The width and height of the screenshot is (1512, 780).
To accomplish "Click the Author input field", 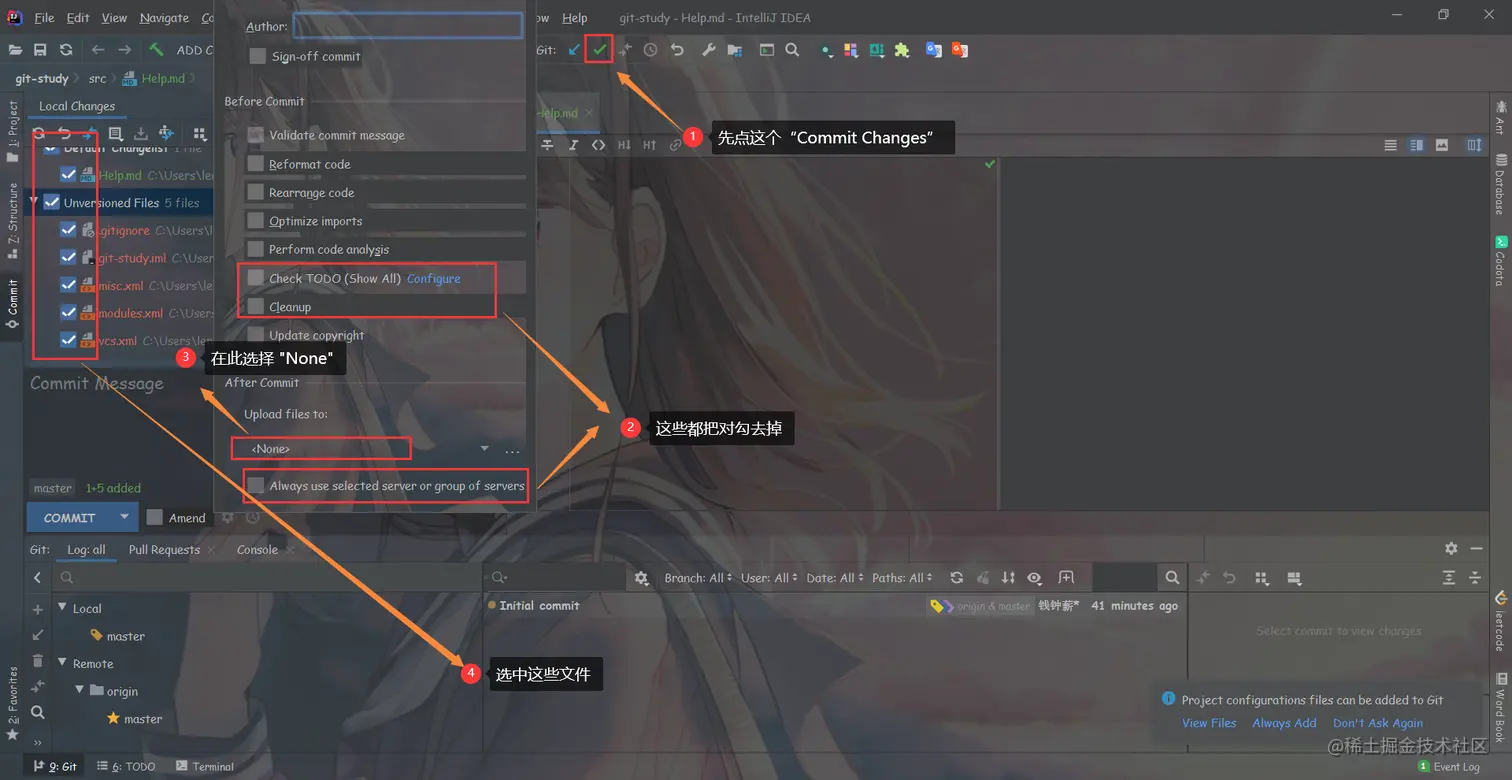I will pos(408,26).
